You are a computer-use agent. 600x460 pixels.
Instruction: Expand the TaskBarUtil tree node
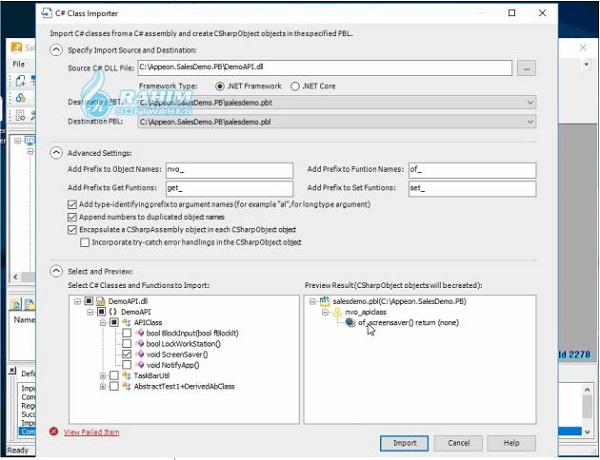103,375
